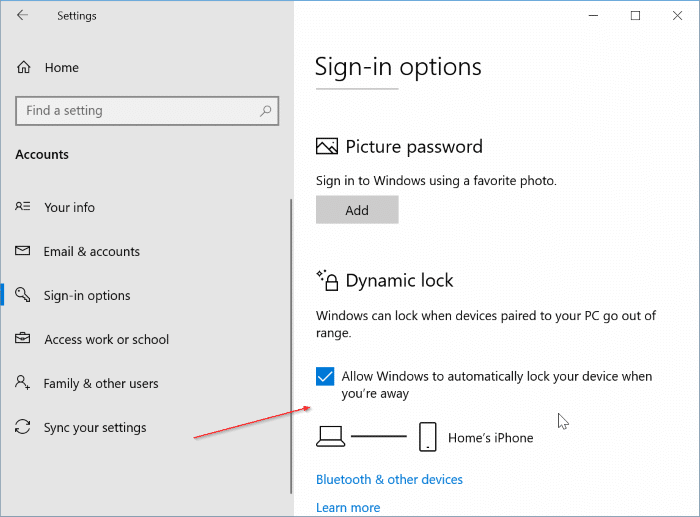Maximize the Settings window
Viewport: 700px width, 517px height.
[635, 16]
